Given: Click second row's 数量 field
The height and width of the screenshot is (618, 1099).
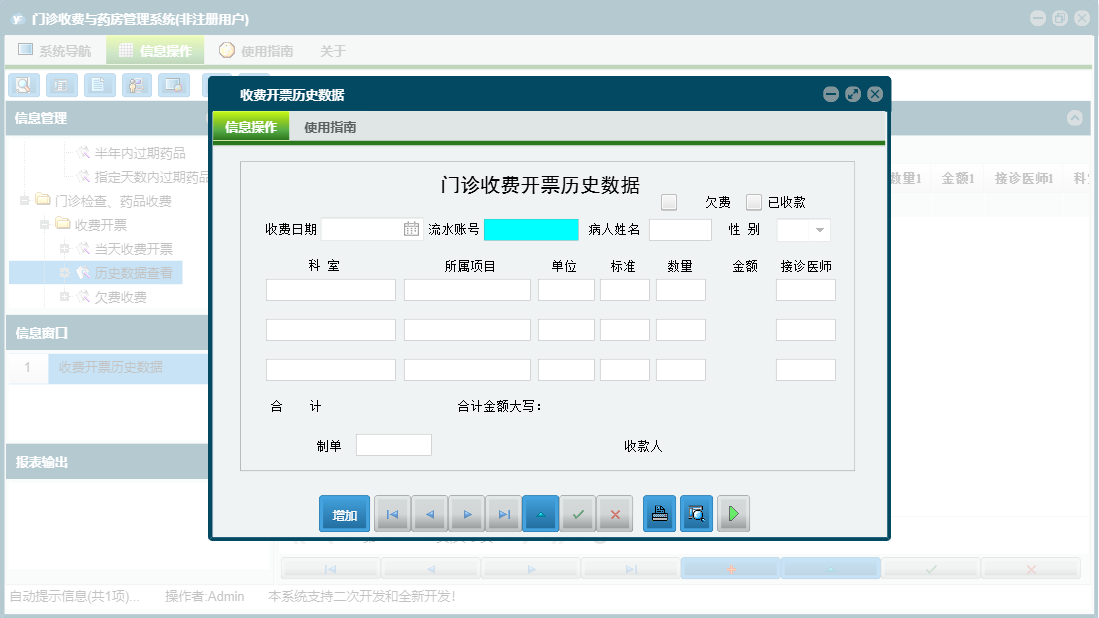Looking at the screenshot, I should [681, 330].
